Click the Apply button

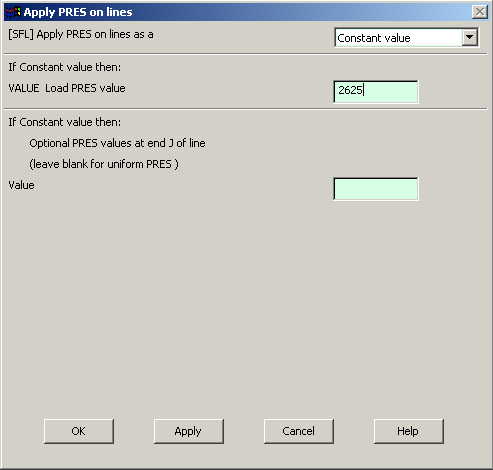(x=188, y=431)
